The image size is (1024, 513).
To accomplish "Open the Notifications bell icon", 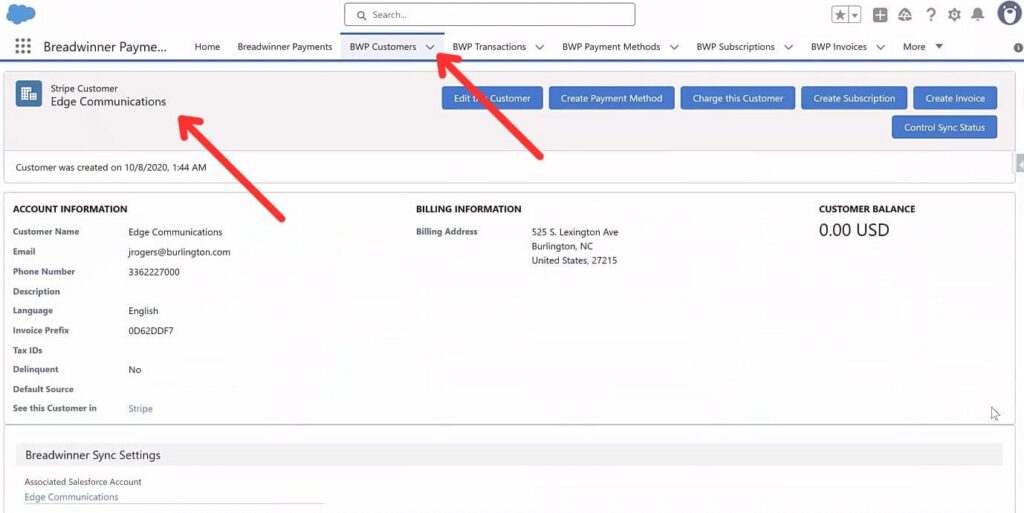I will [978, 14].
